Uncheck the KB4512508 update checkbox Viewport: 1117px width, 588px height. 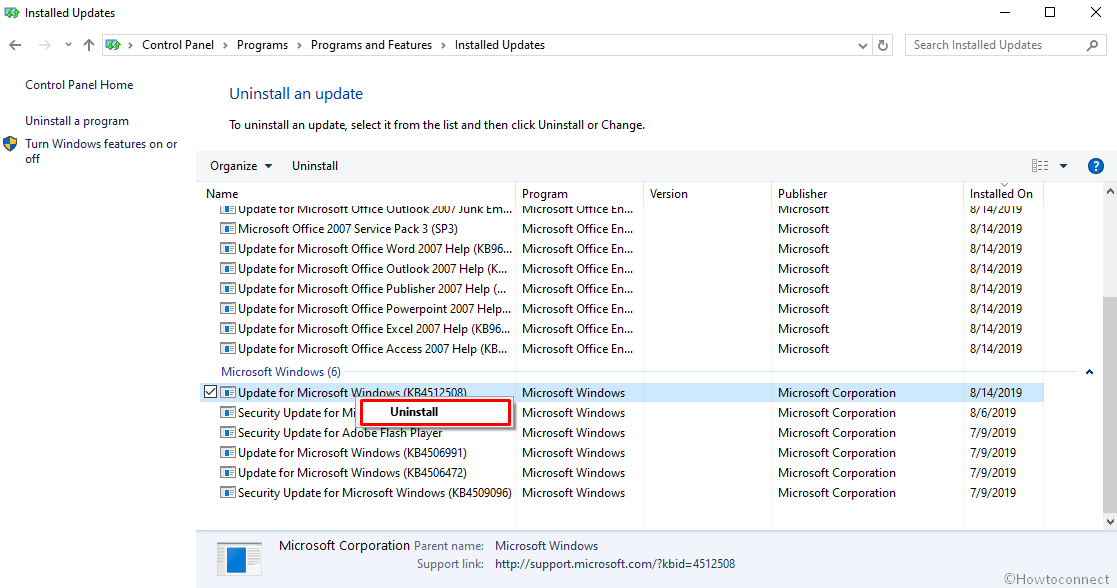[x=210, y=392]
